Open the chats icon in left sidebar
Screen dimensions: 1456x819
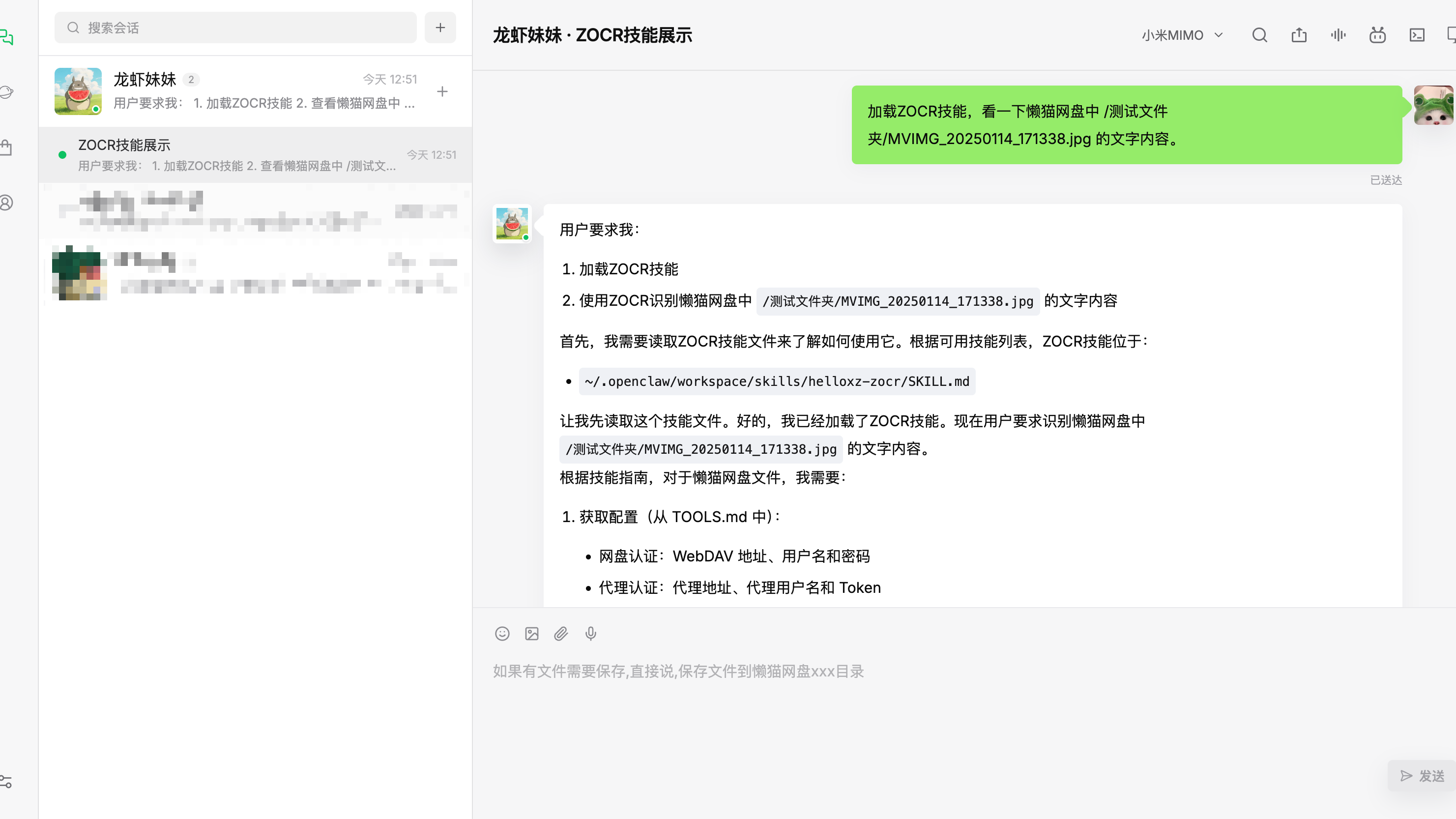(6, 37)
